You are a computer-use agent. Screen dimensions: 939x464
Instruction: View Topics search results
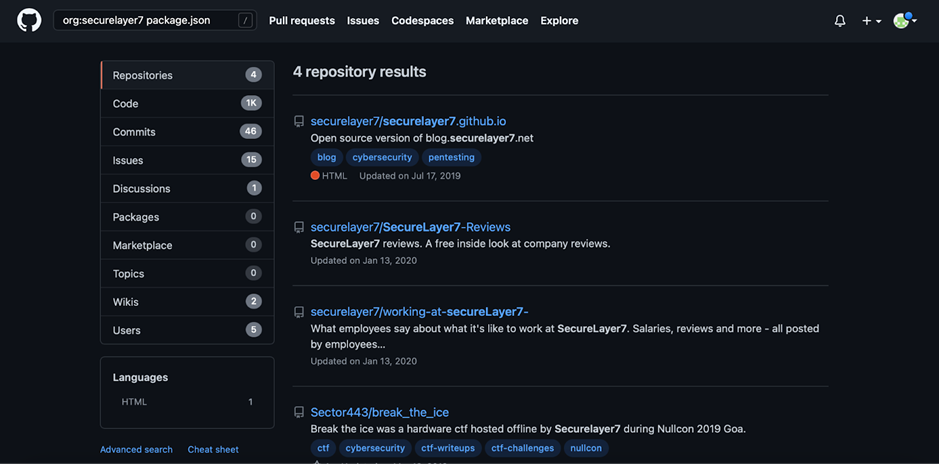pyautogui.click(x=187, y=274)
